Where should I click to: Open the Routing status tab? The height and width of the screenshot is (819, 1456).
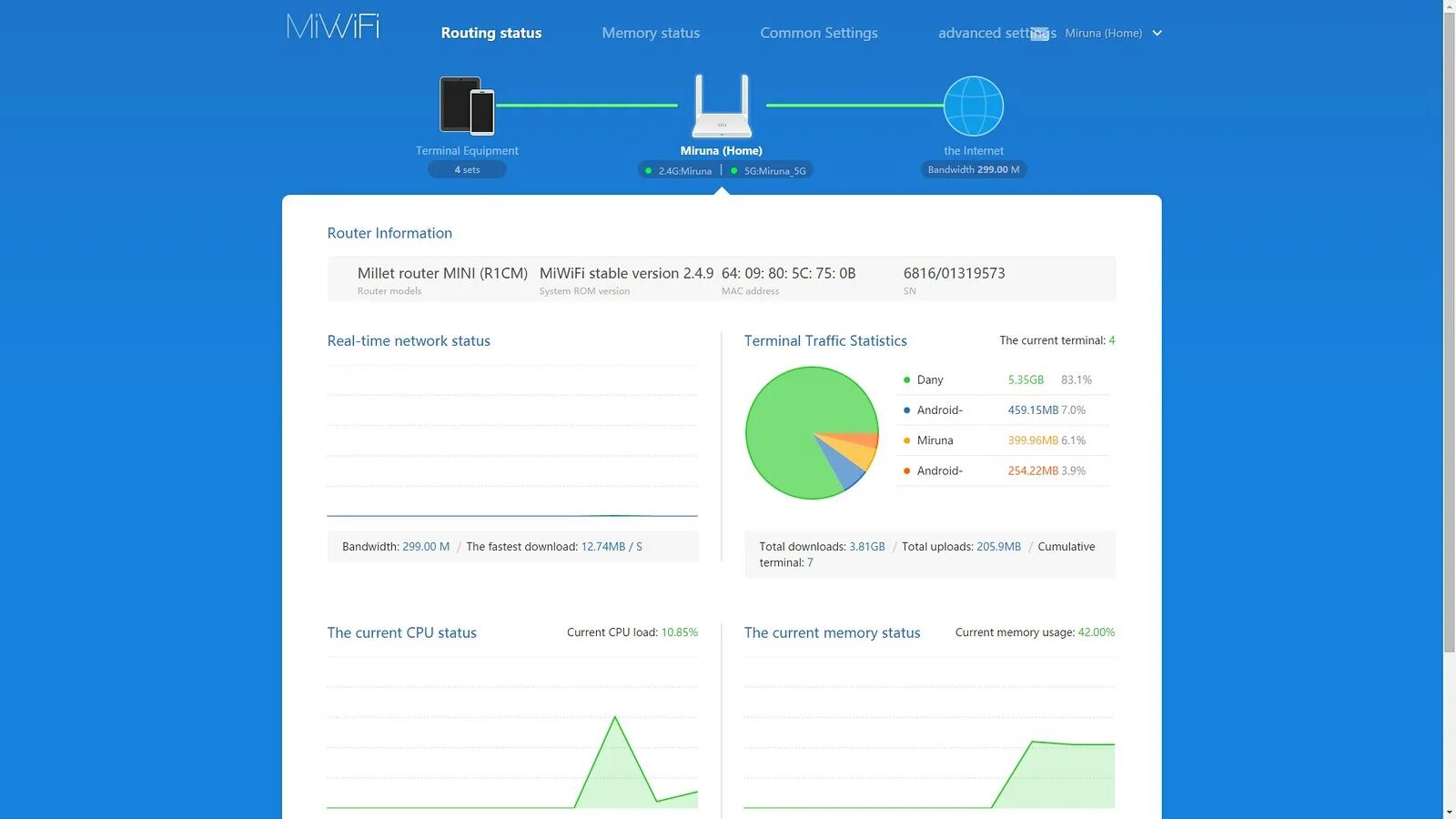[491, 33]
